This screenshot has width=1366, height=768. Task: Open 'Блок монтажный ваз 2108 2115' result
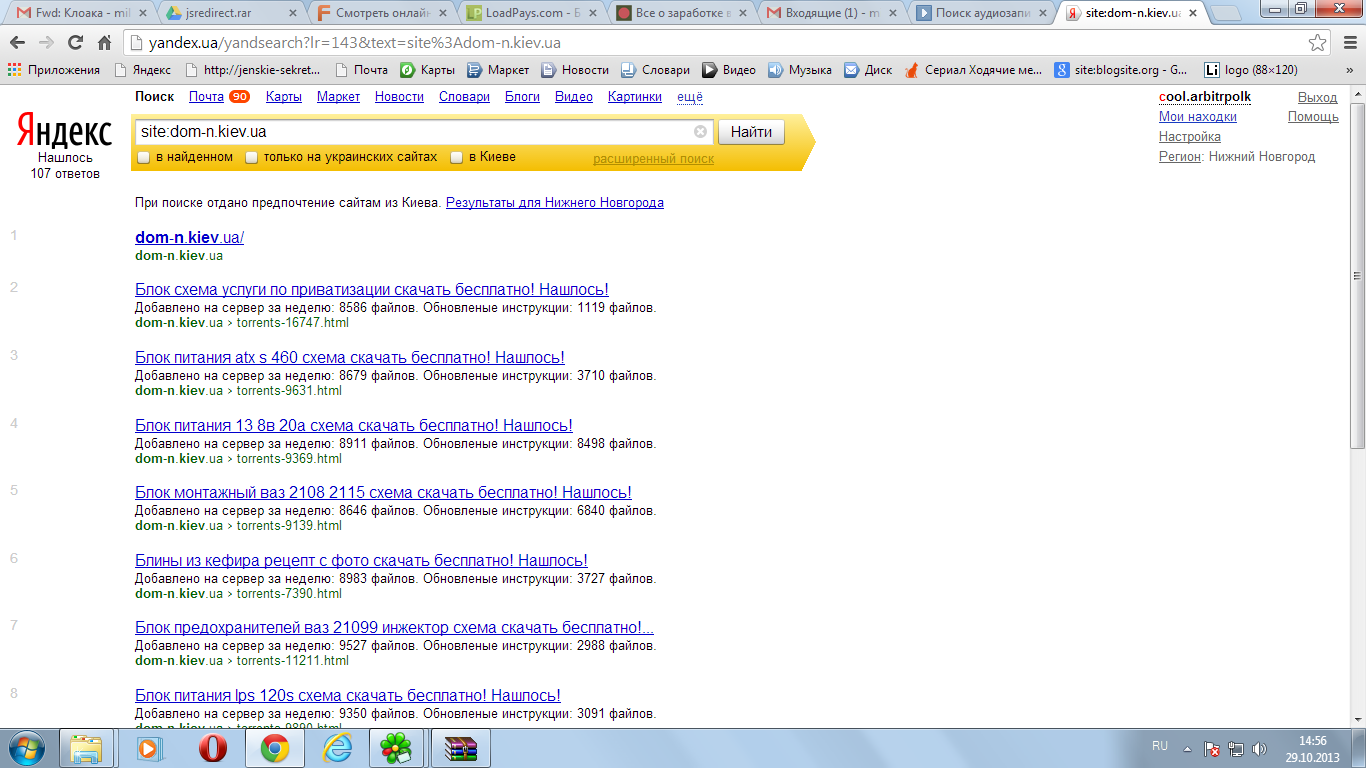point(383,492)
